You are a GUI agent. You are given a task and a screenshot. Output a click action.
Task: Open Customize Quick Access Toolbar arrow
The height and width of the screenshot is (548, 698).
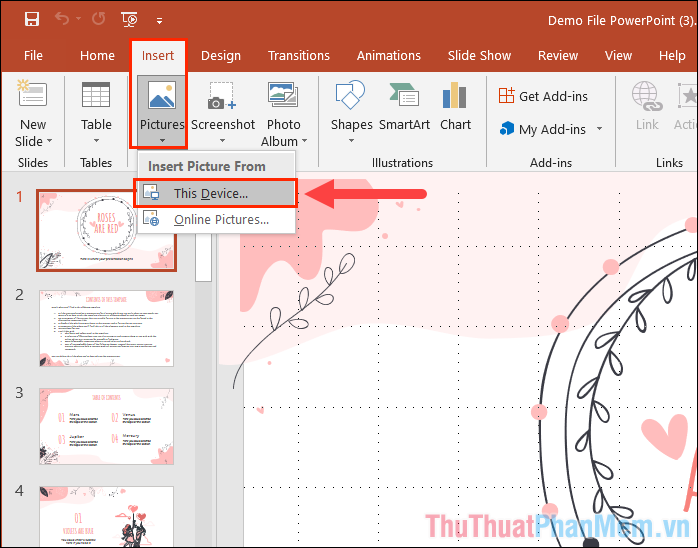159,20
